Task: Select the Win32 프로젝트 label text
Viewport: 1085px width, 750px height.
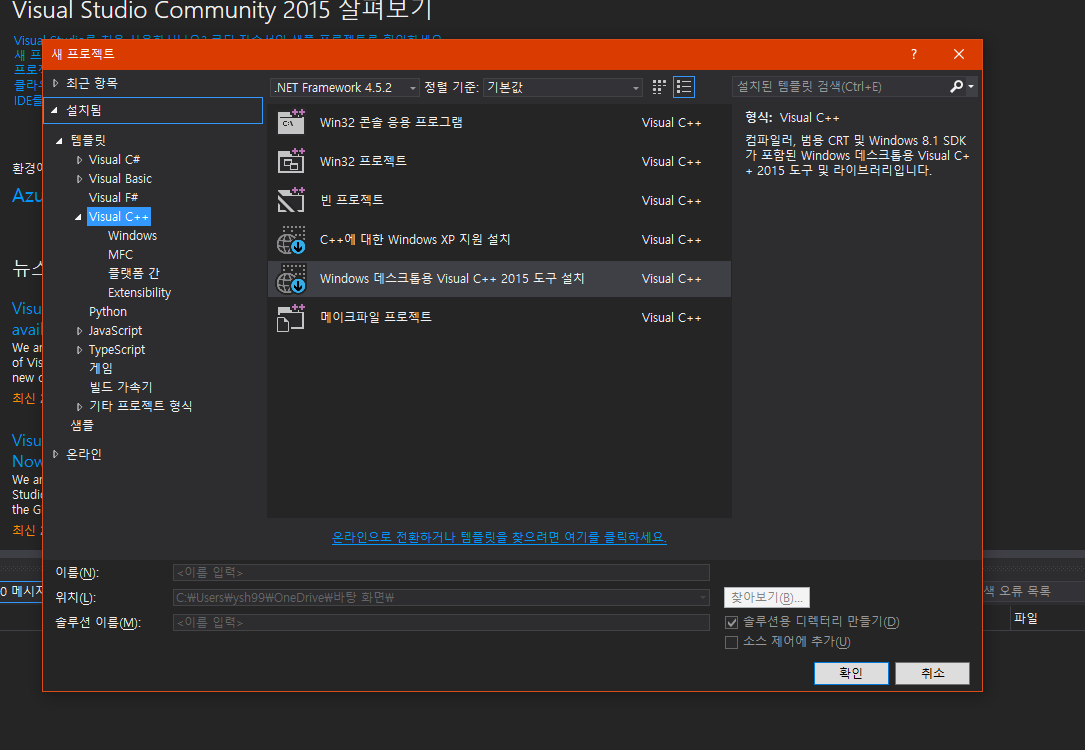Action: coord(363,161)
